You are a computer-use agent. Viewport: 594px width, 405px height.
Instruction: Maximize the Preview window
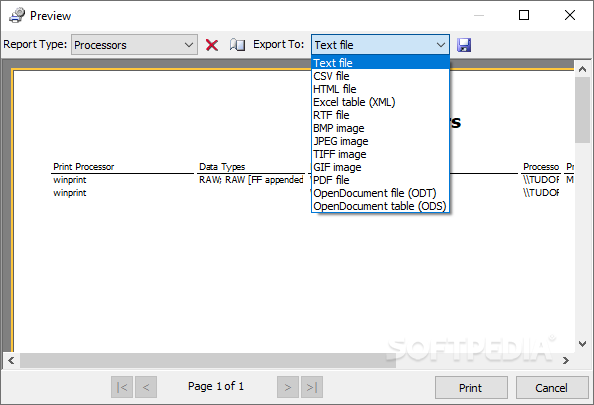pyautogui.click(x=524, y=15)
